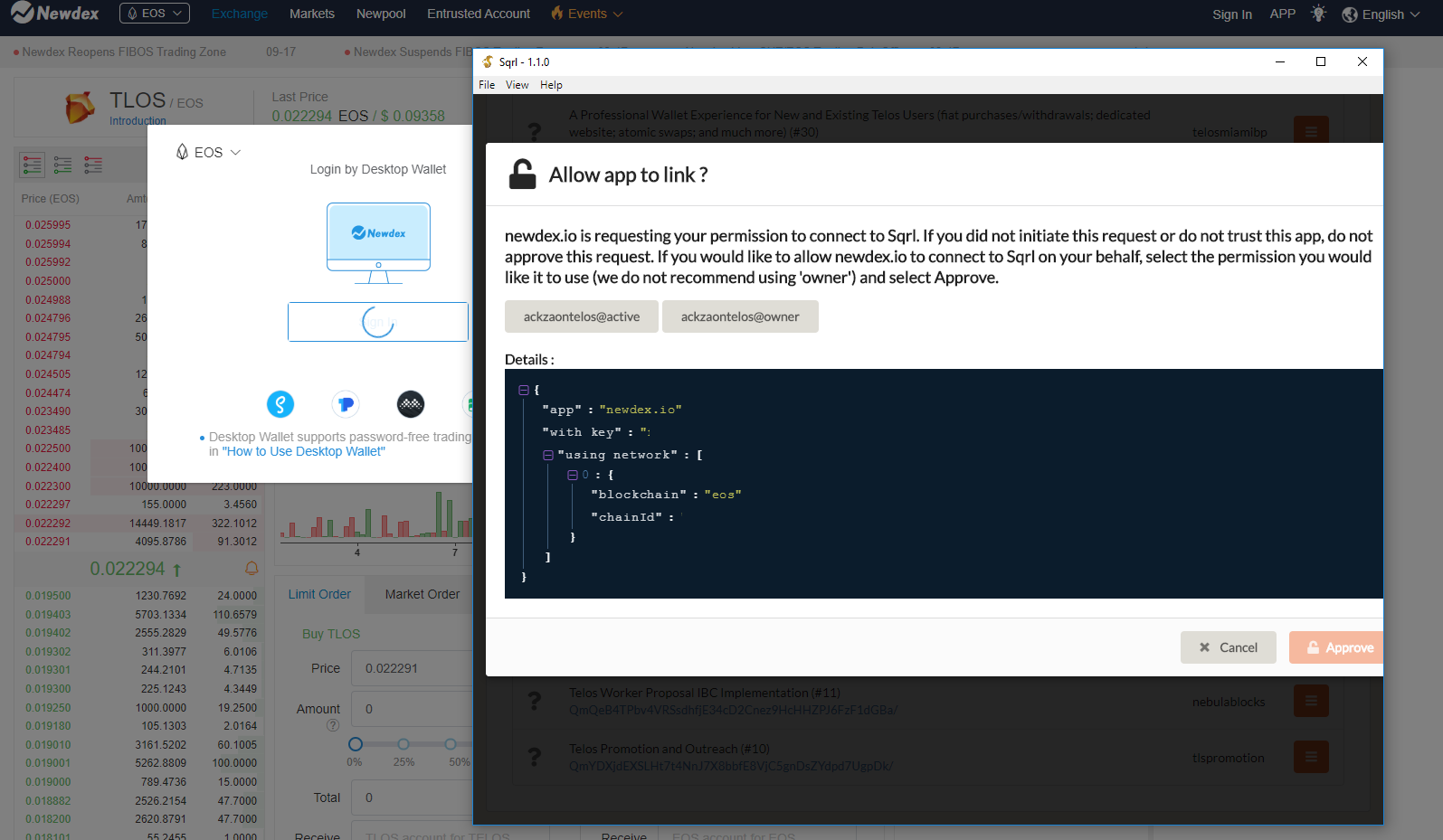Show sell-orders-only order book view
1443x840 pixels.
tap(93, 165)
